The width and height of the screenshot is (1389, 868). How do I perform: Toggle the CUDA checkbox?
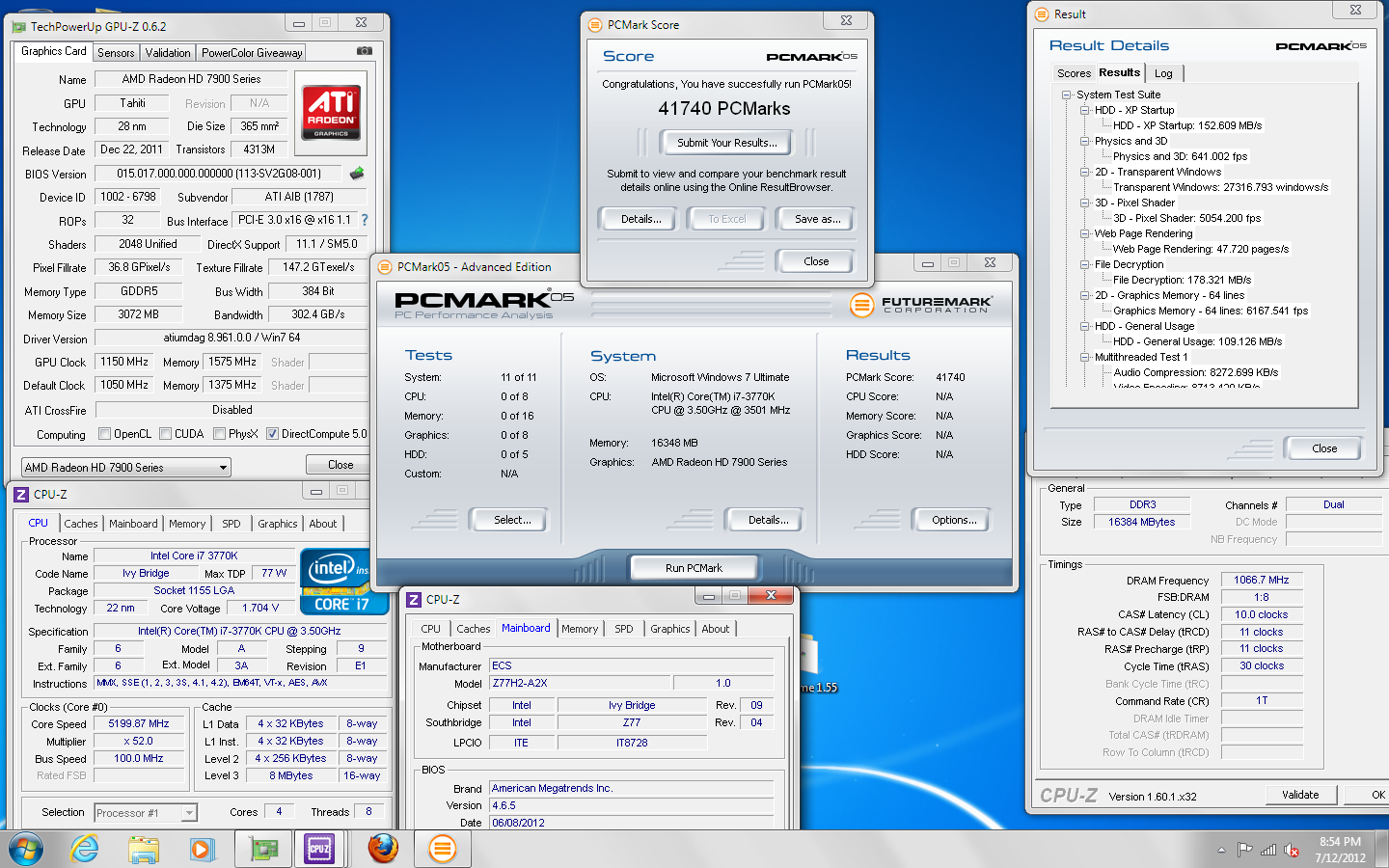click(x=165, y=434)
